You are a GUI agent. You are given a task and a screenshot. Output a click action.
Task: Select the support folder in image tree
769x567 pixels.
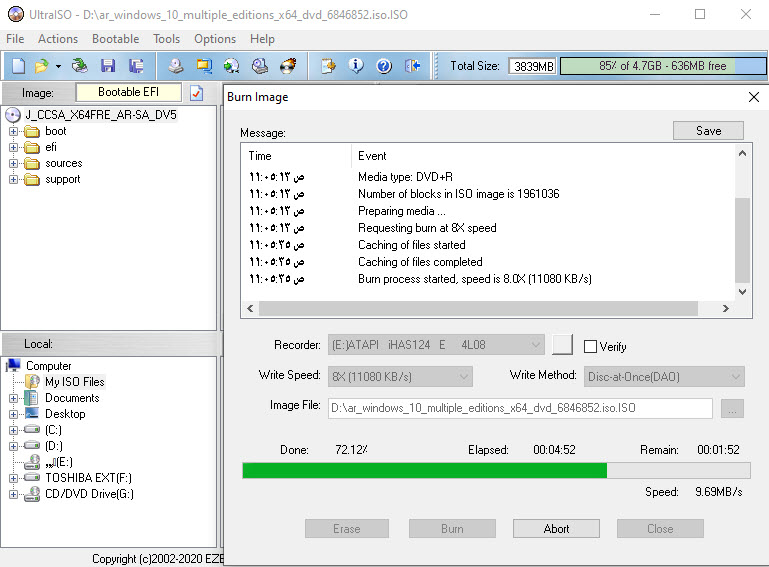(63, 180)
